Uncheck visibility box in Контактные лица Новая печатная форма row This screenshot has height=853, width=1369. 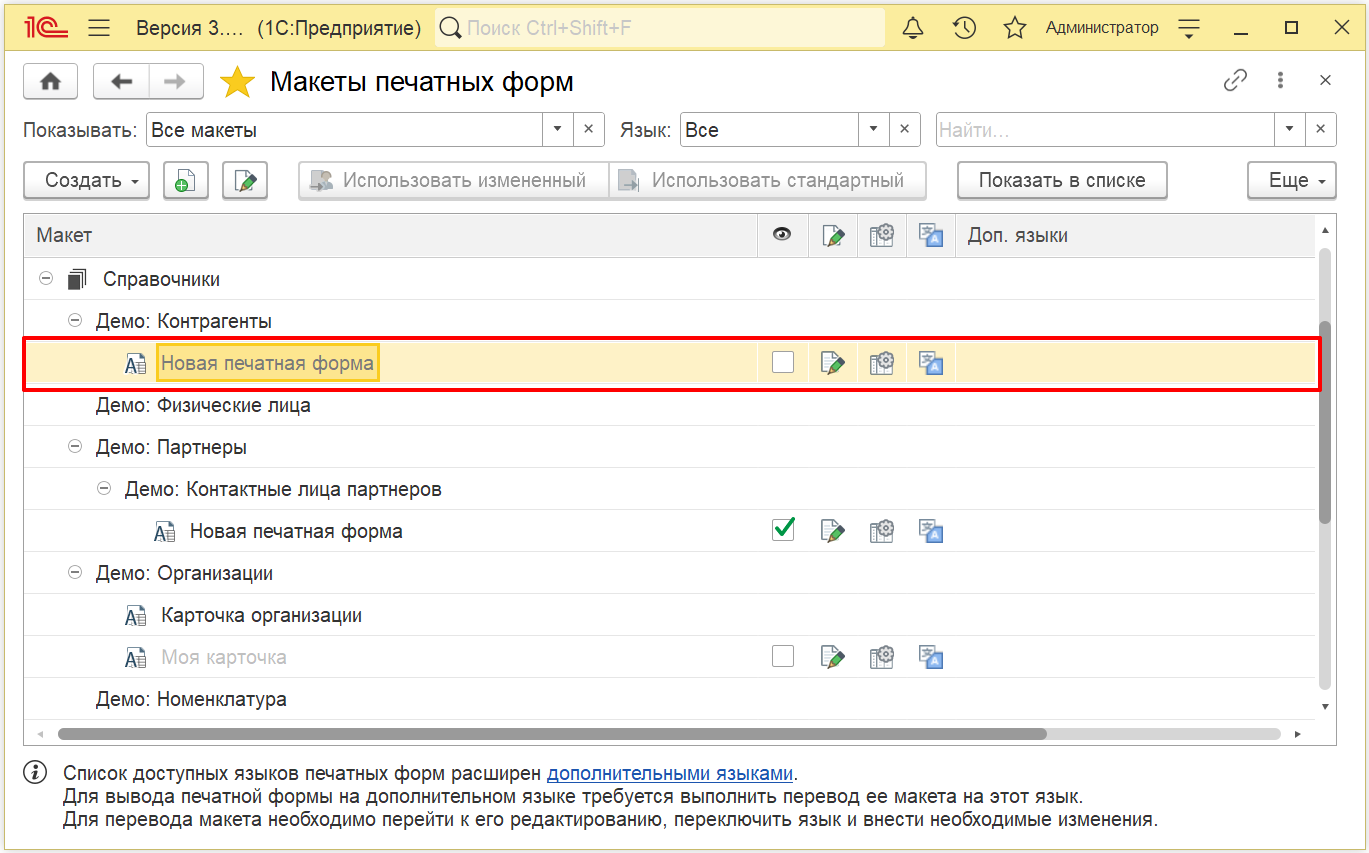tap(783, 530)
